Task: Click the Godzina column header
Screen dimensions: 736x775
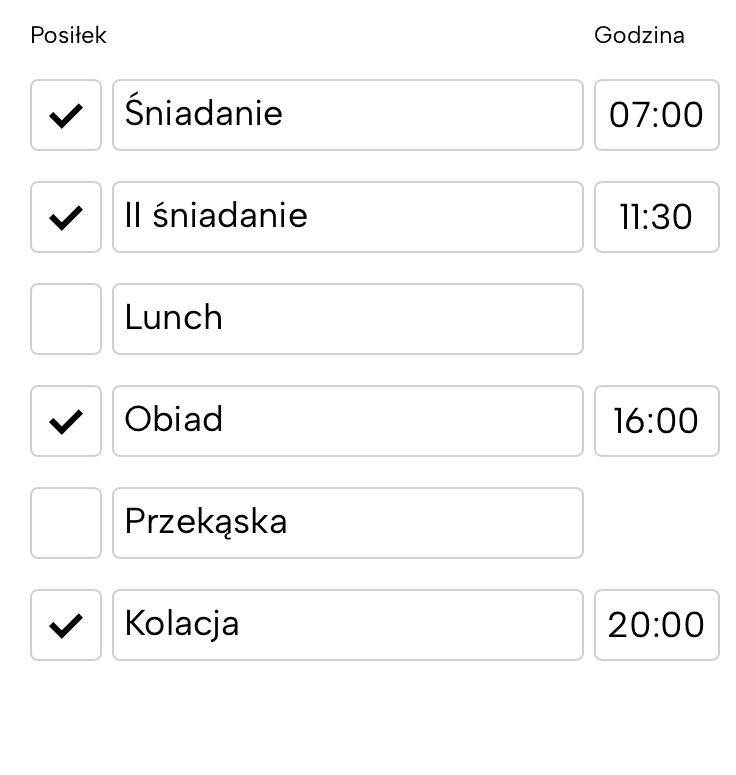Action: point(639,35)
